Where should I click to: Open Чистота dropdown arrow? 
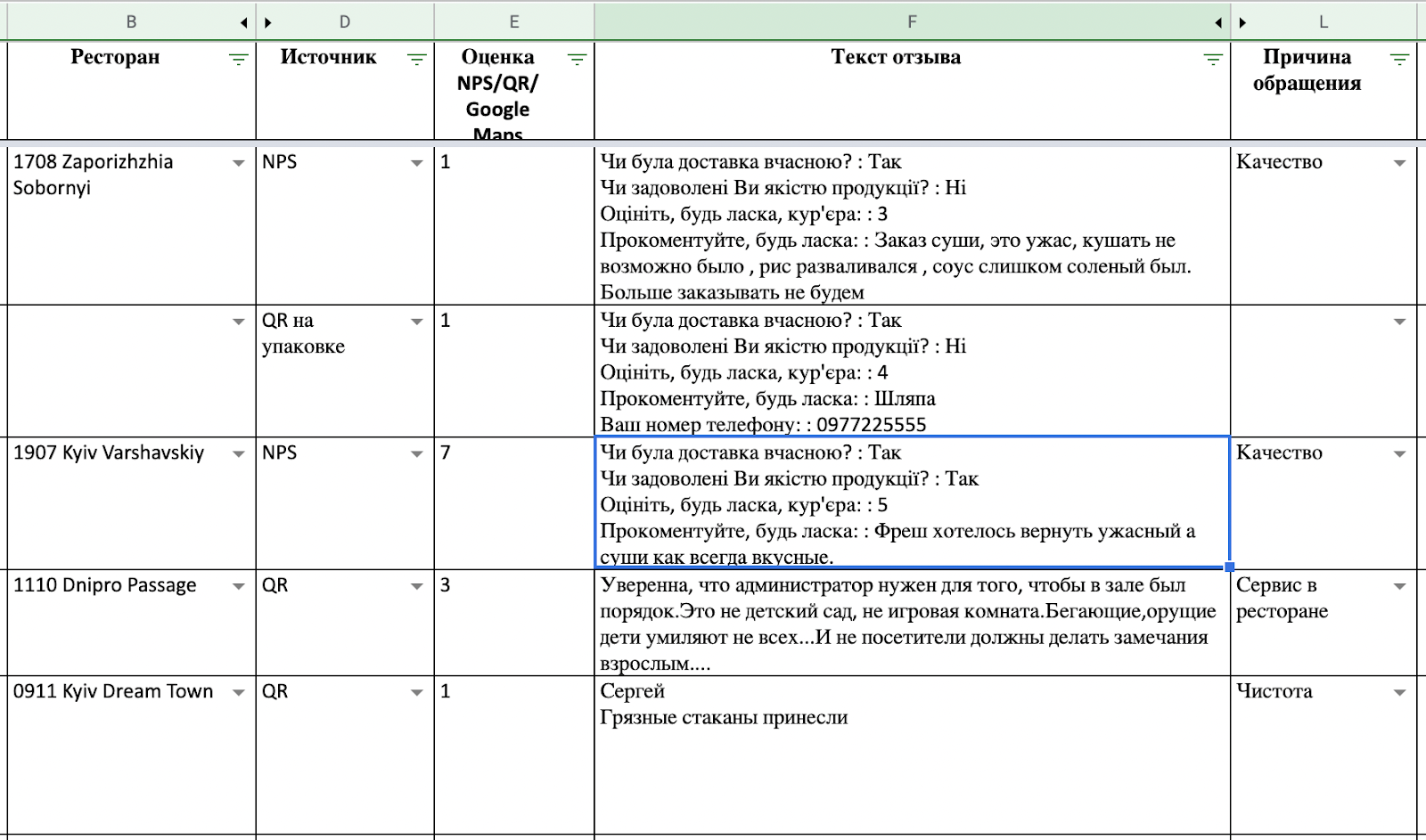coord(1399,693)
